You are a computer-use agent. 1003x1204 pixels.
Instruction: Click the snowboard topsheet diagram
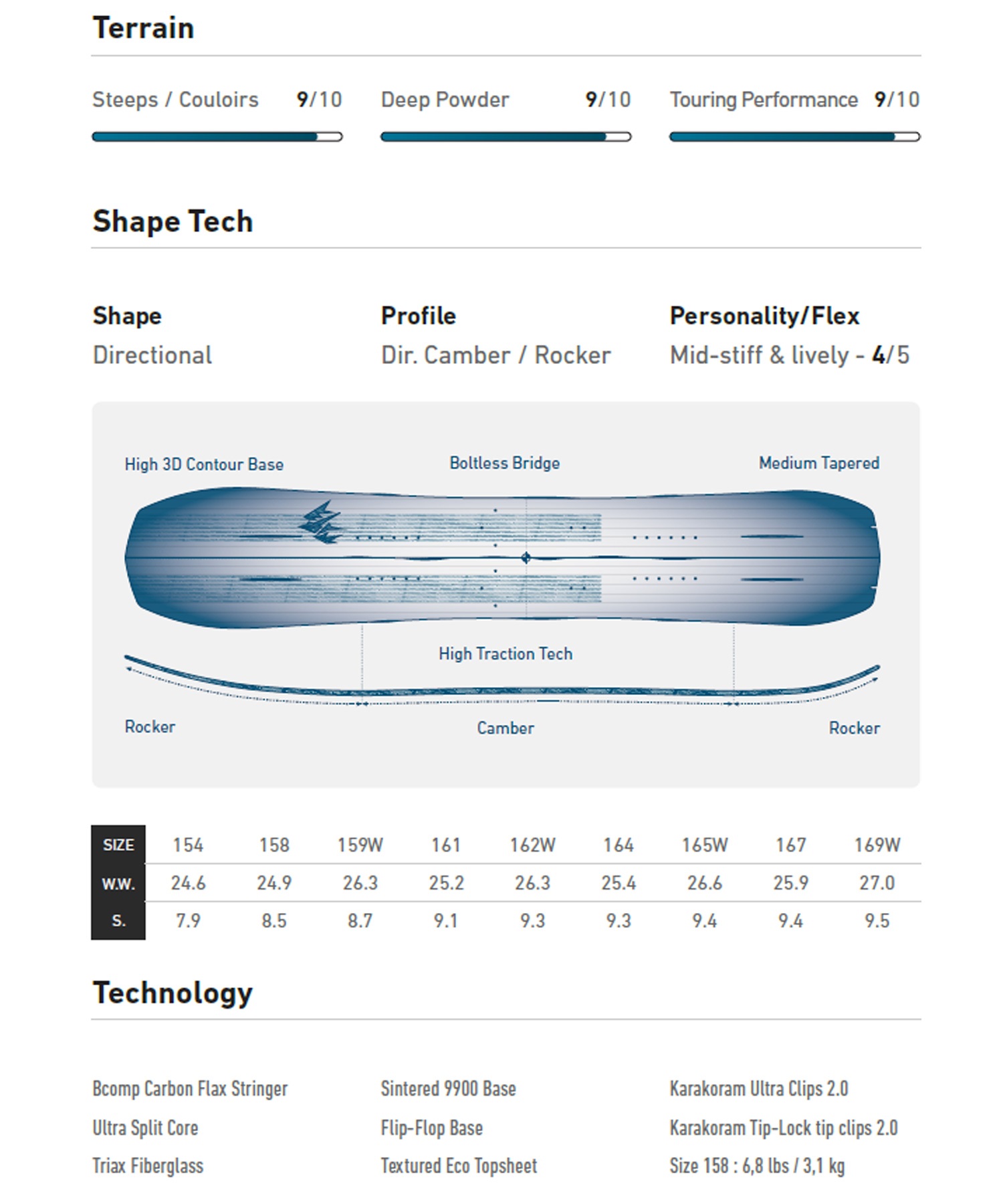click(x=502, y=557)
